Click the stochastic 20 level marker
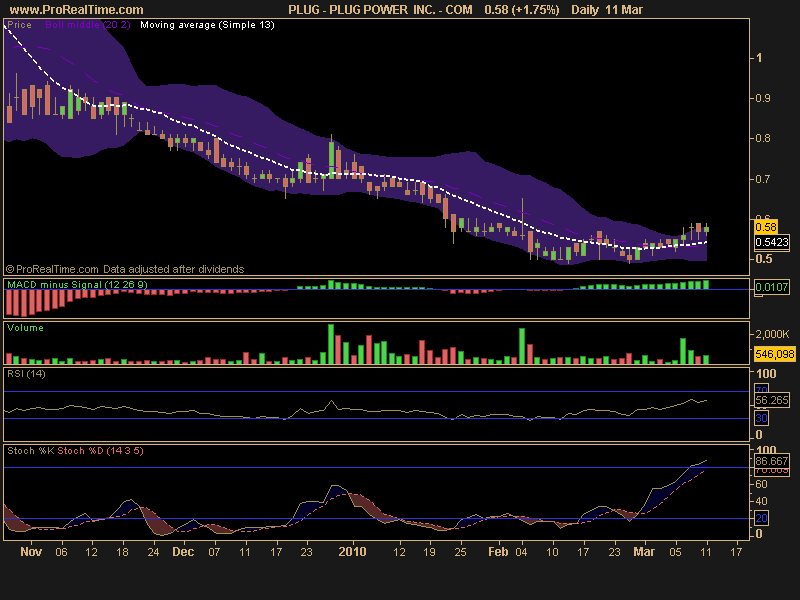 [x=761, y=518]
